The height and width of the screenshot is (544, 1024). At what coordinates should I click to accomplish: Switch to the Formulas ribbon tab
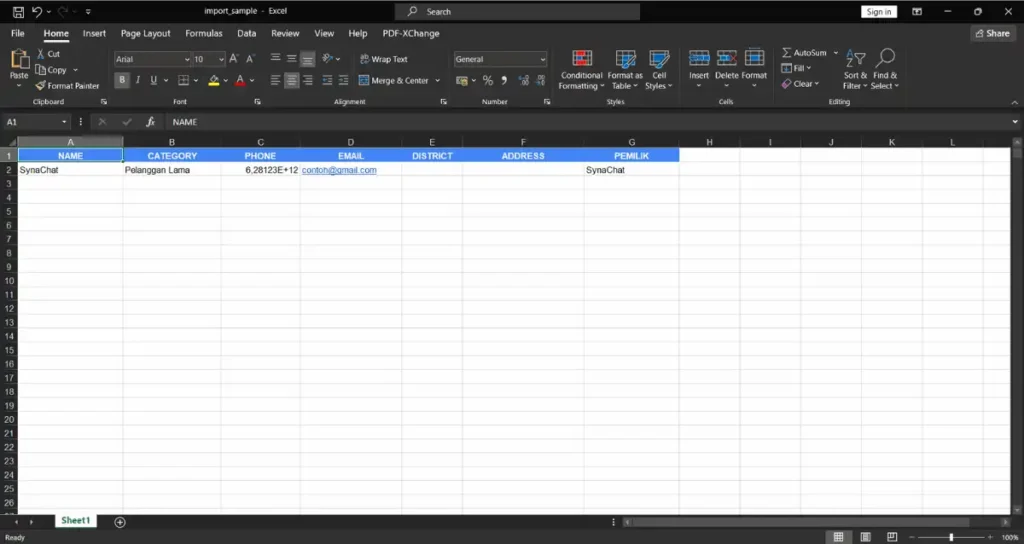(x=204, y=33)
